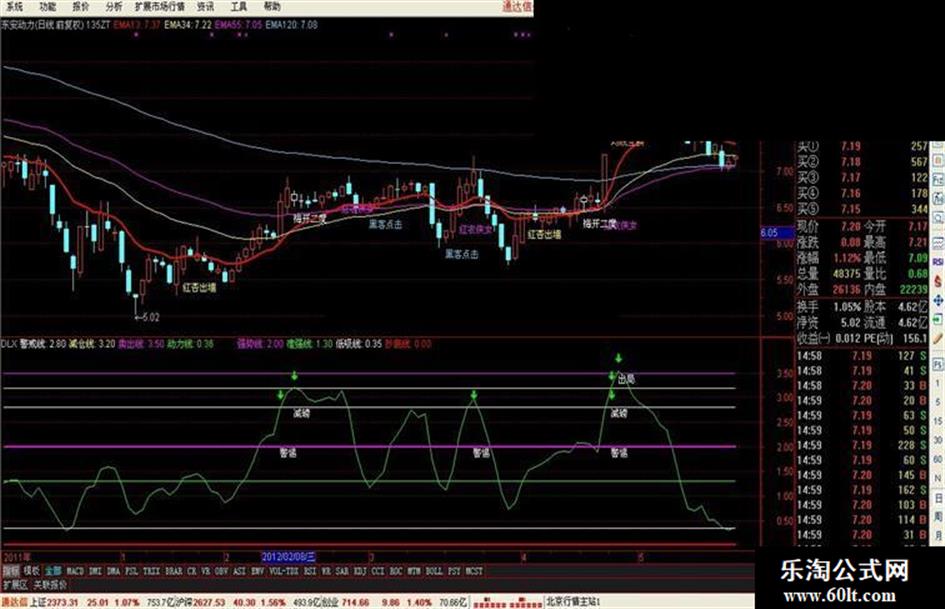Select the OBV indicator tab

point(221,570)
